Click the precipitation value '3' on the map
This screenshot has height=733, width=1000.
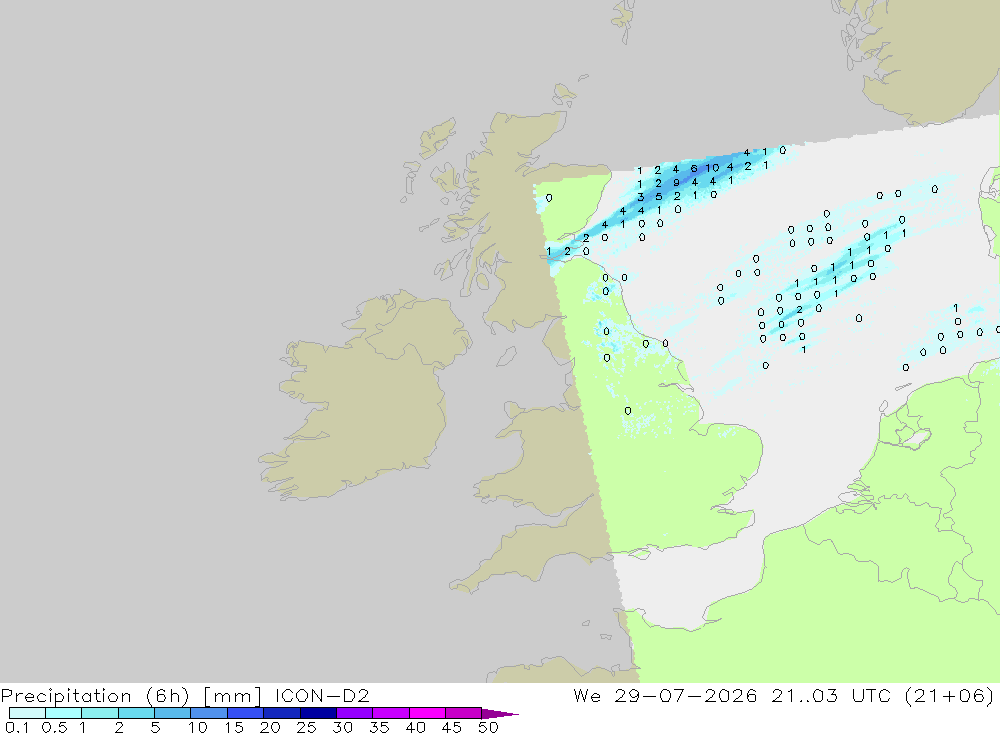pos(641,198)
